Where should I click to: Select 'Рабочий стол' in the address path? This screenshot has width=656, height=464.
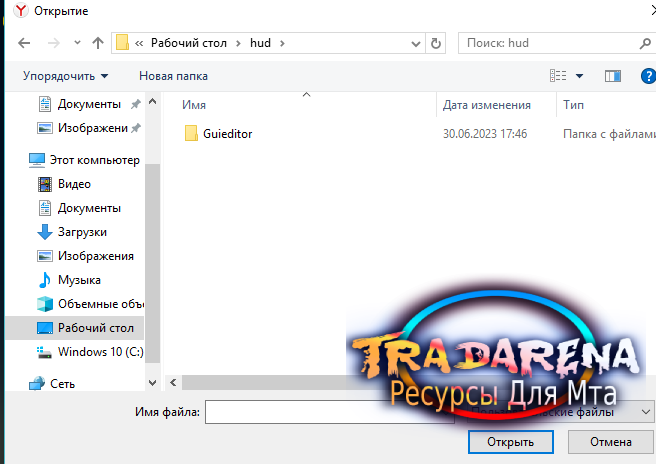(189, 43)
